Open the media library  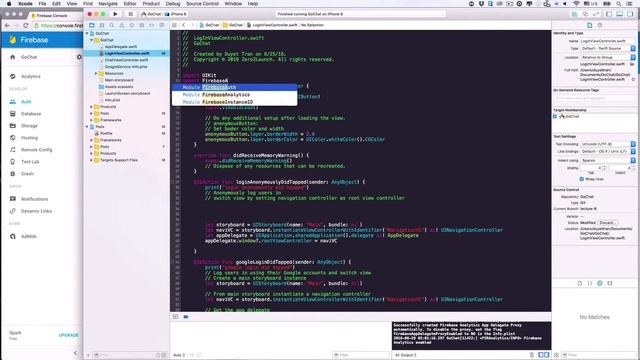[x=610, y=283]
